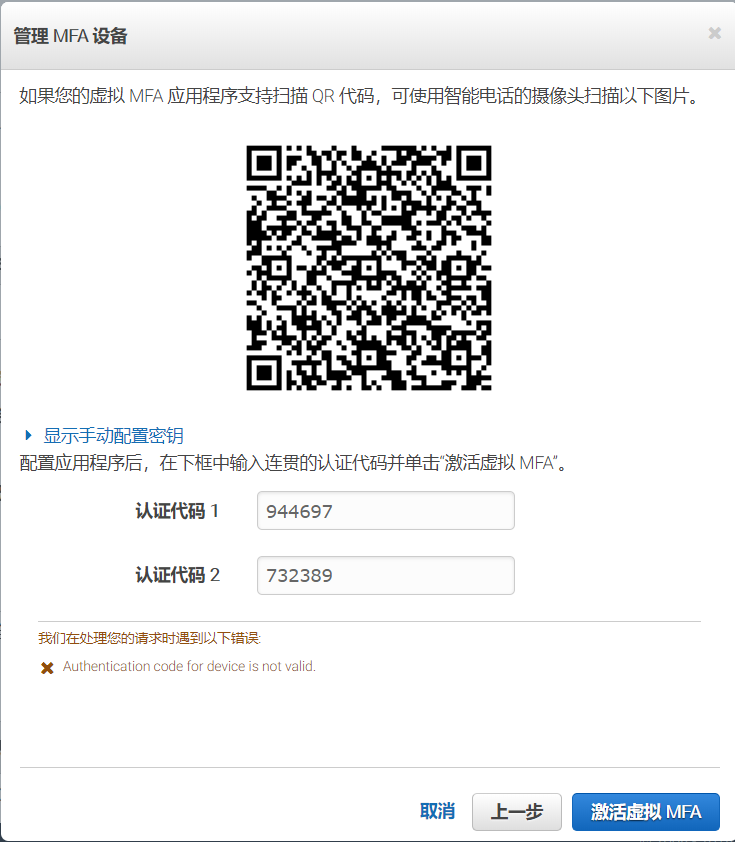Click the 我们在处理您的请求时遇到以下错误 heading
Screen dimensions: 735x842
tap(149, 638)
